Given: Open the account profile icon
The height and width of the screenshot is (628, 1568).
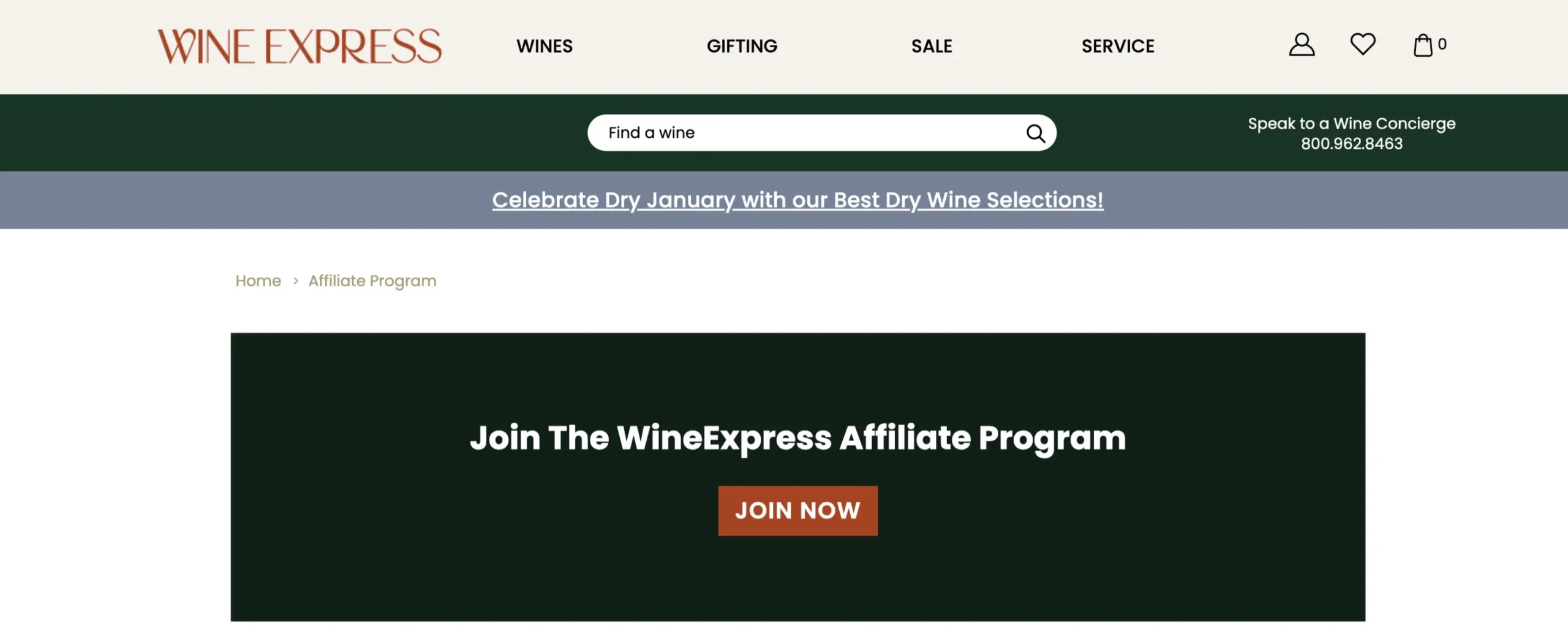Looking at the screenshot, I should pyautogui.click(x=1302, y=45).
